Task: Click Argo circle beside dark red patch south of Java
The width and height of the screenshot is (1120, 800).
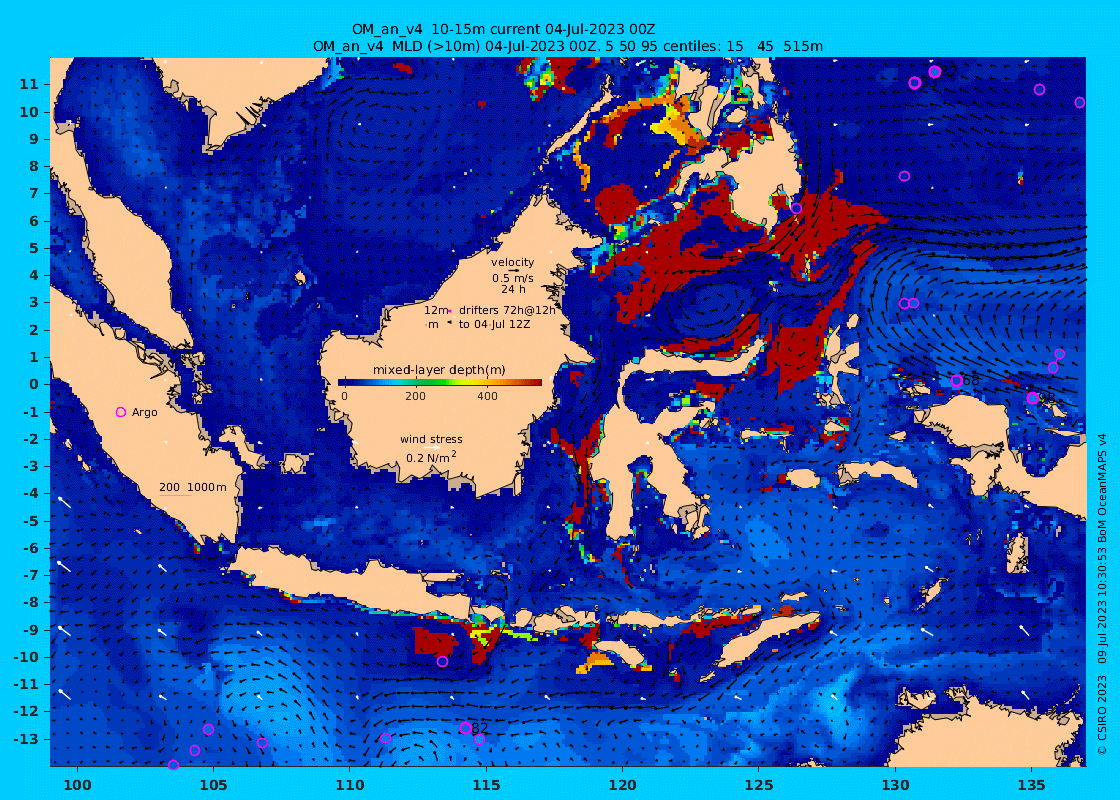Action: (x=443, y=661)
